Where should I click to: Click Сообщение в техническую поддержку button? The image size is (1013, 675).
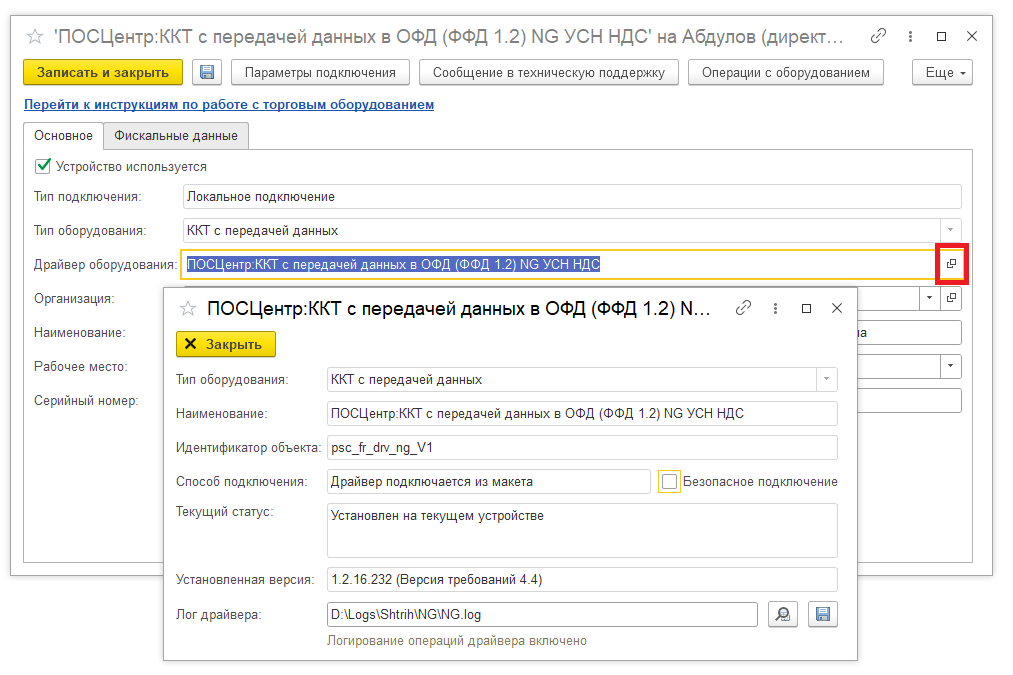pos(548,72)
